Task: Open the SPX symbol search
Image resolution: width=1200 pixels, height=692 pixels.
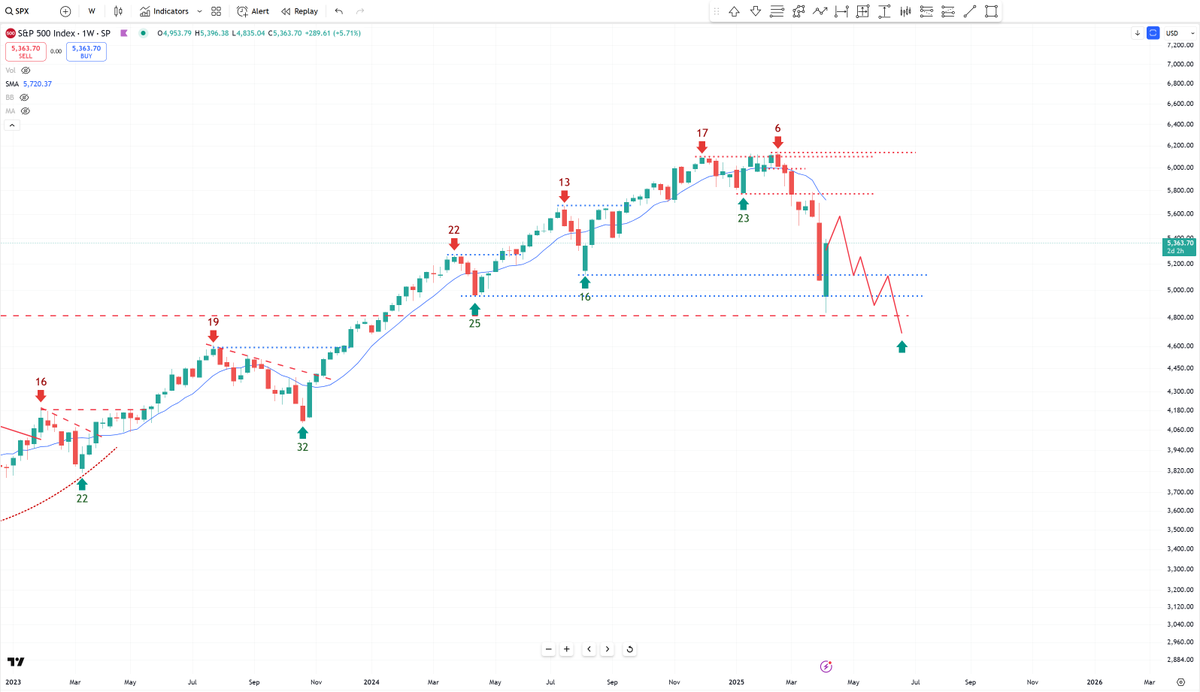Action: [18, 11]
